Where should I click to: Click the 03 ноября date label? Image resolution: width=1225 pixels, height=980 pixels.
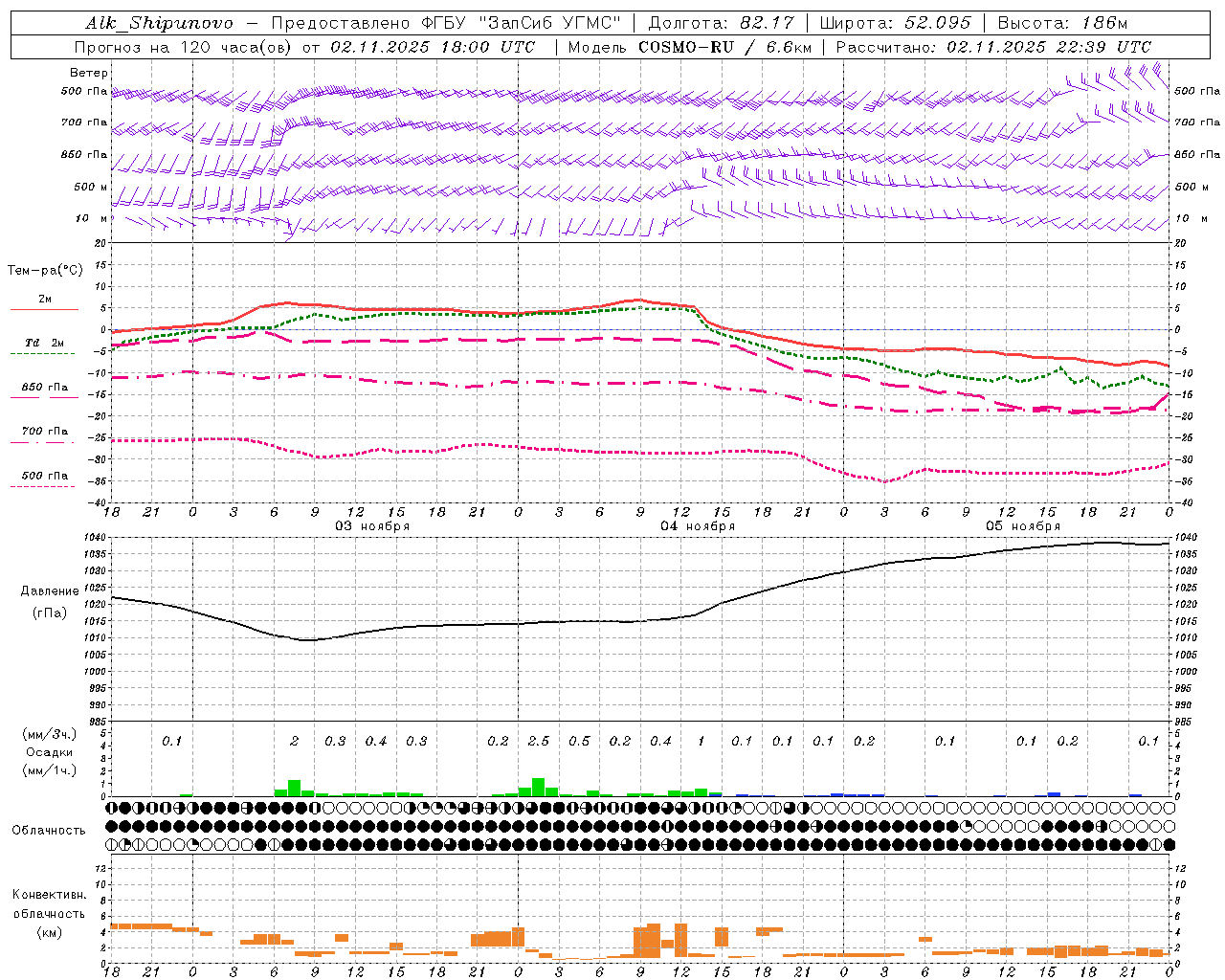[x=372, y=526]
